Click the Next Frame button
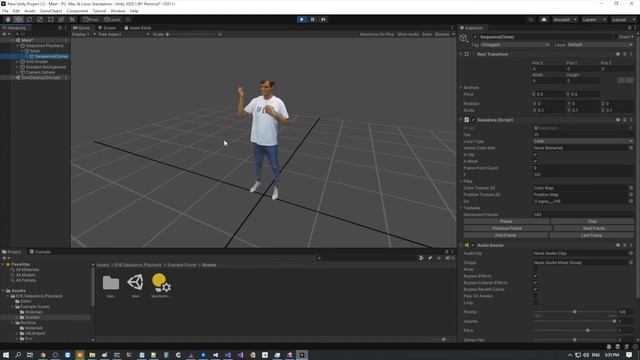640x360 pixels. click(x=593, y=228)
